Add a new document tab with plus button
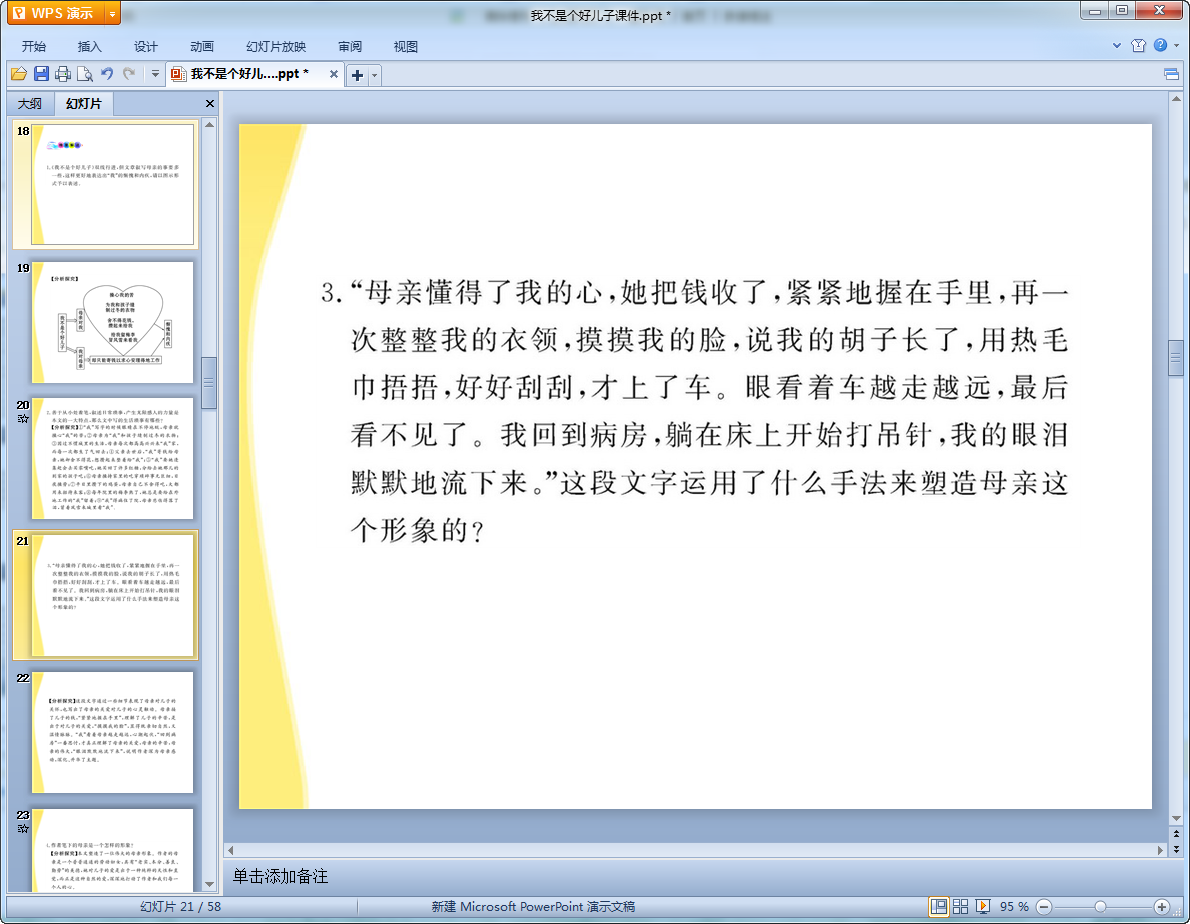 [357, 75]
